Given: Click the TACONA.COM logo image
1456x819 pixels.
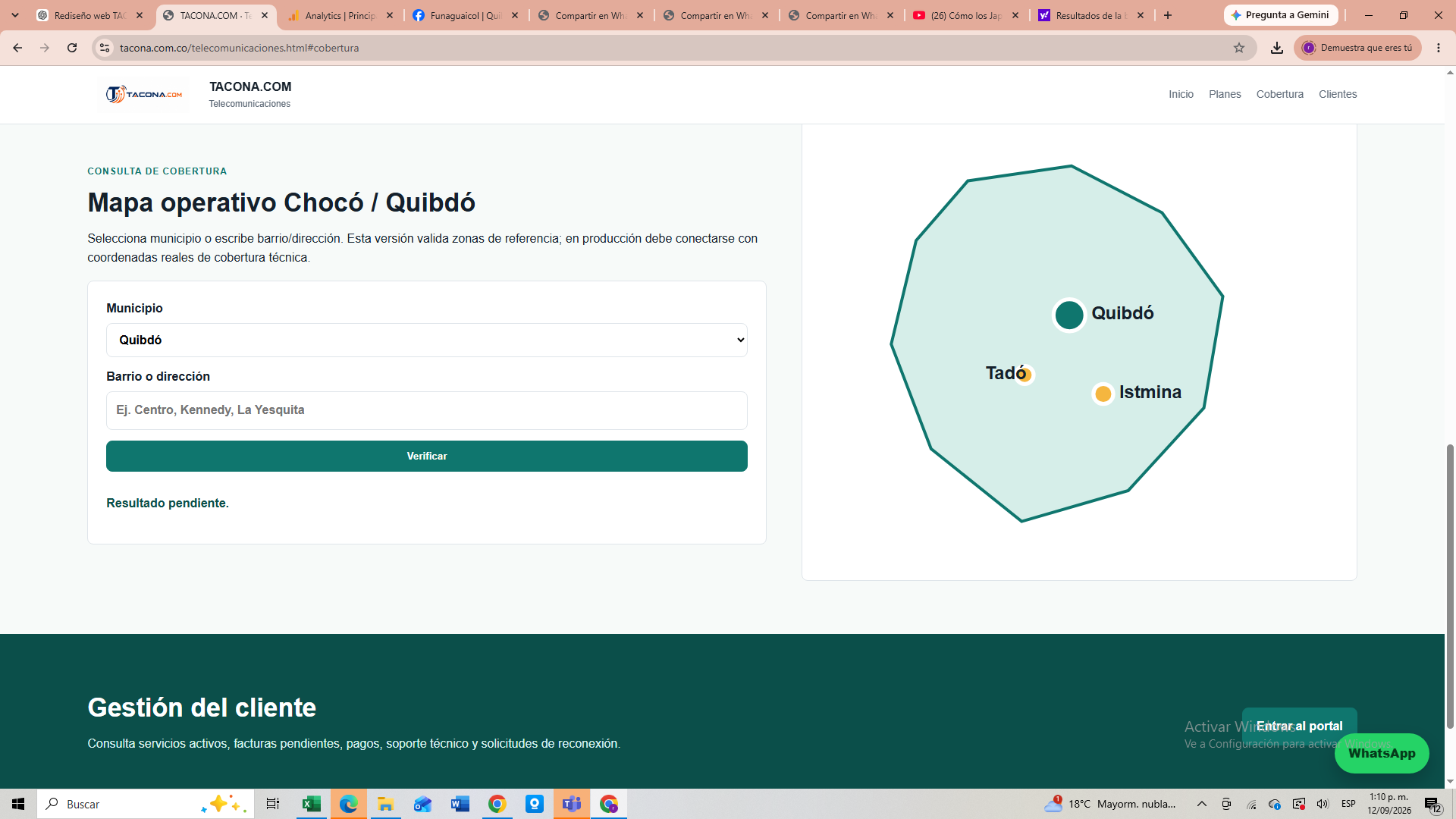Looking at the screenshot, I should 144,94.
